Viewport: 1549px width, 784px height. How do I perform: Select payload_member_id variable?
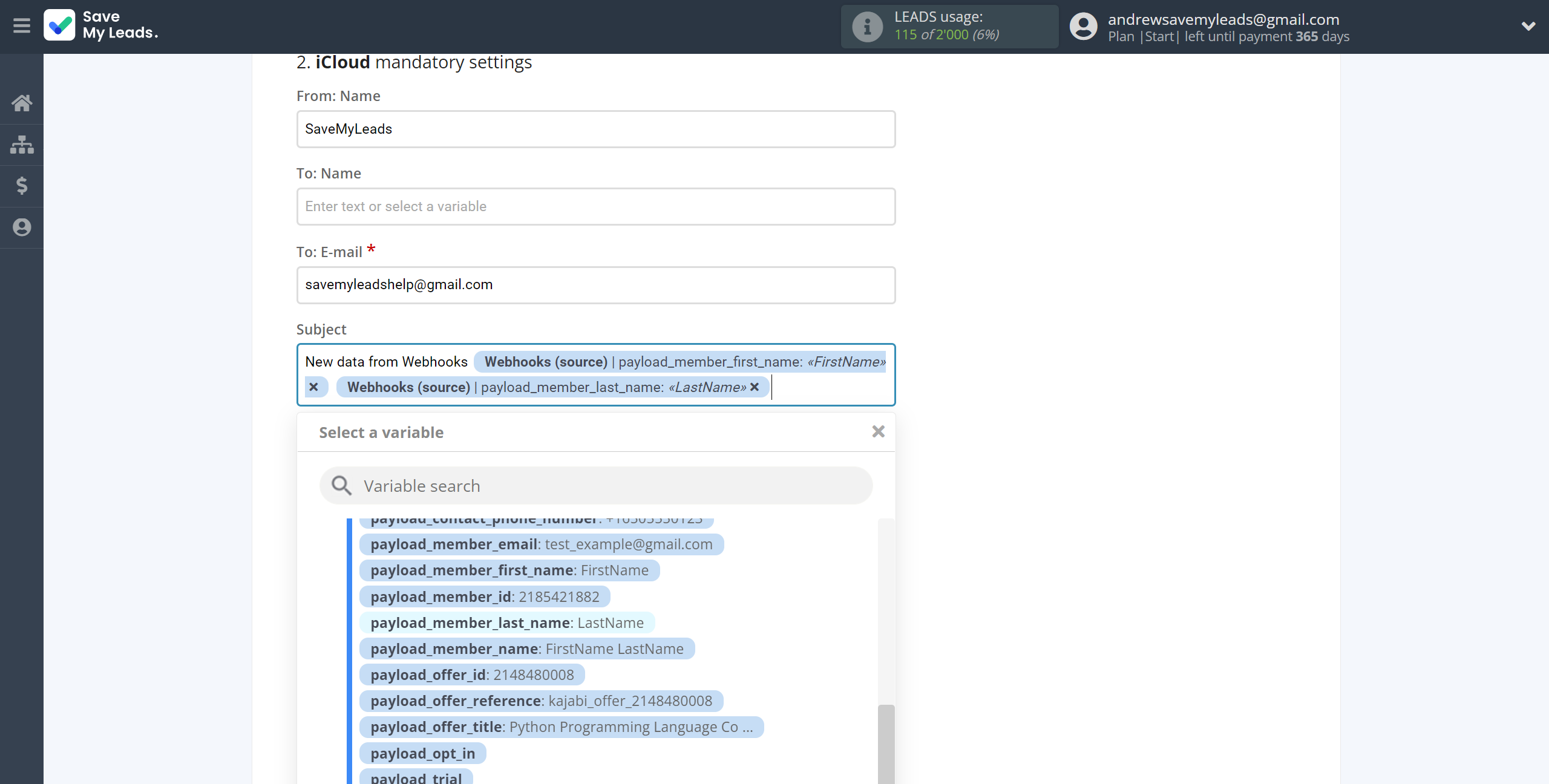click(x=485, y=597)
